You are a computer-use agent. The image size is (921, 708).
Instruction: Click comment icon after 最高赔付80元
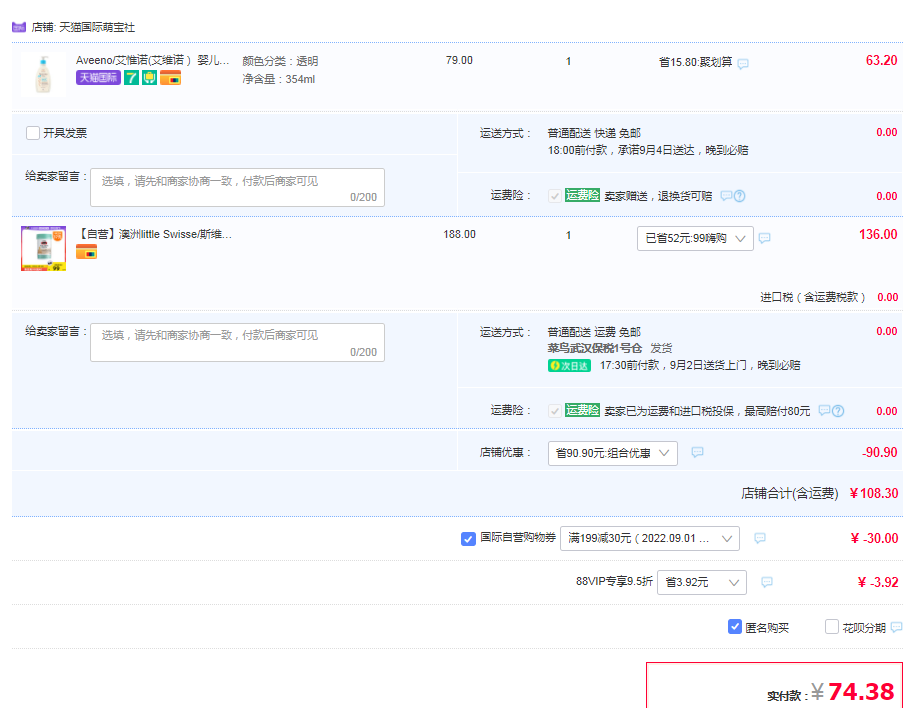824,411
